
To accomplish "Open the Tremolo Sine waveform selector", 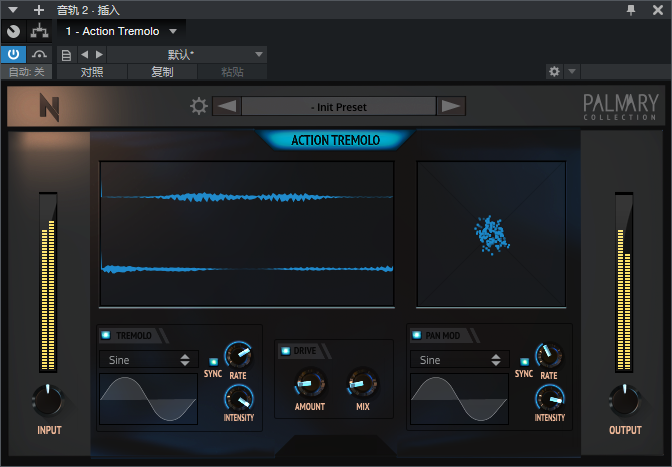I will [149, 360].
